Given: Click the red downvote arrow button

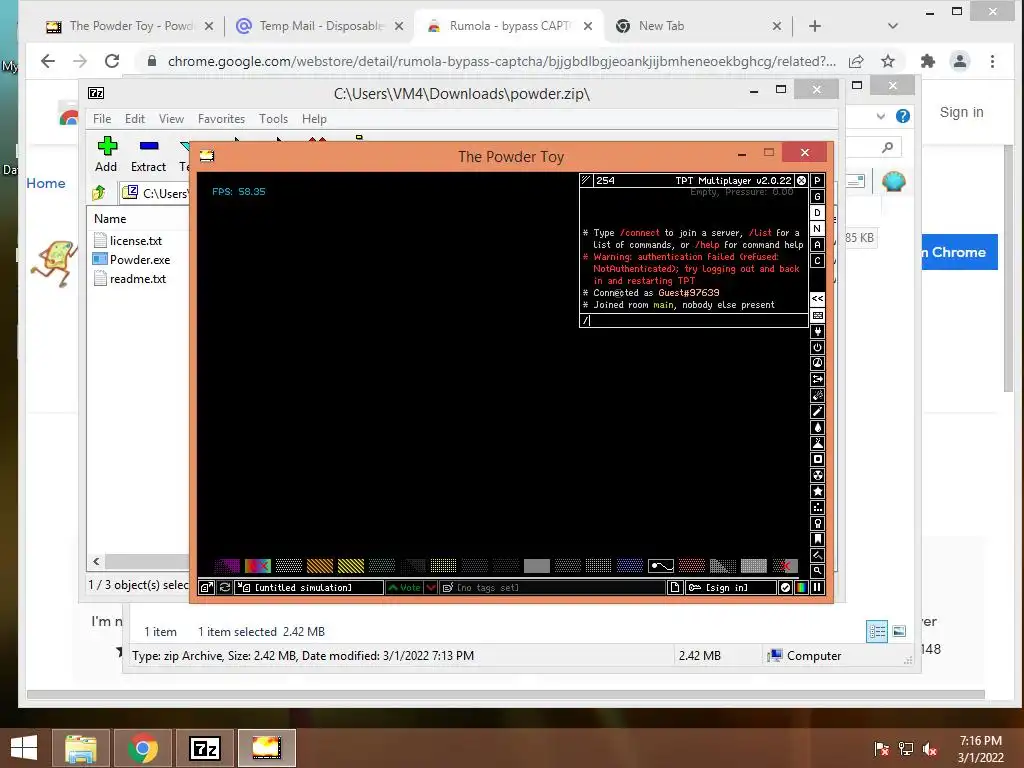Looking at the screenshot, I should coord(431,588).
